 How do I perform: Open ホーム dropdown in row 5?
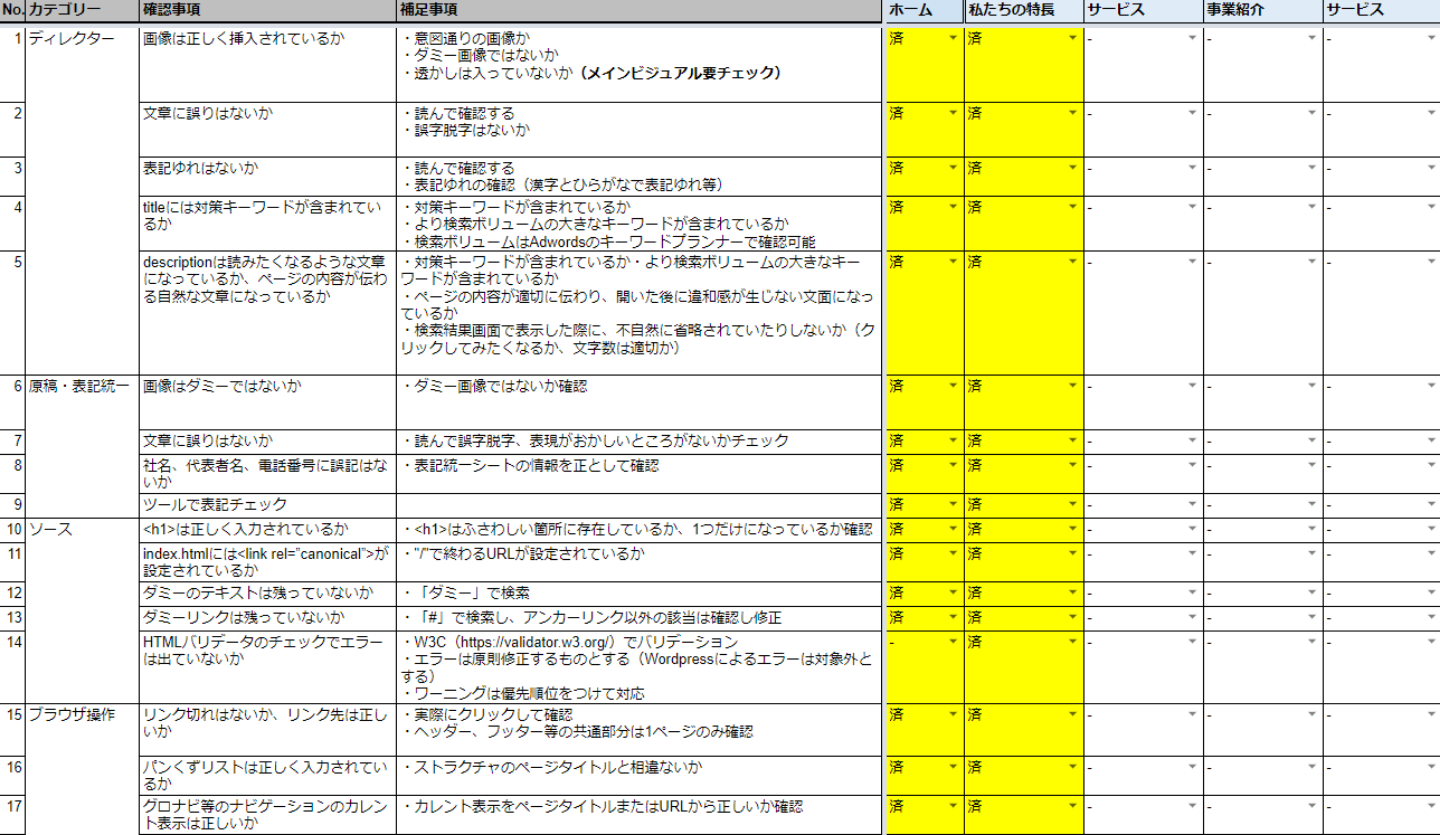pos(952,261)
